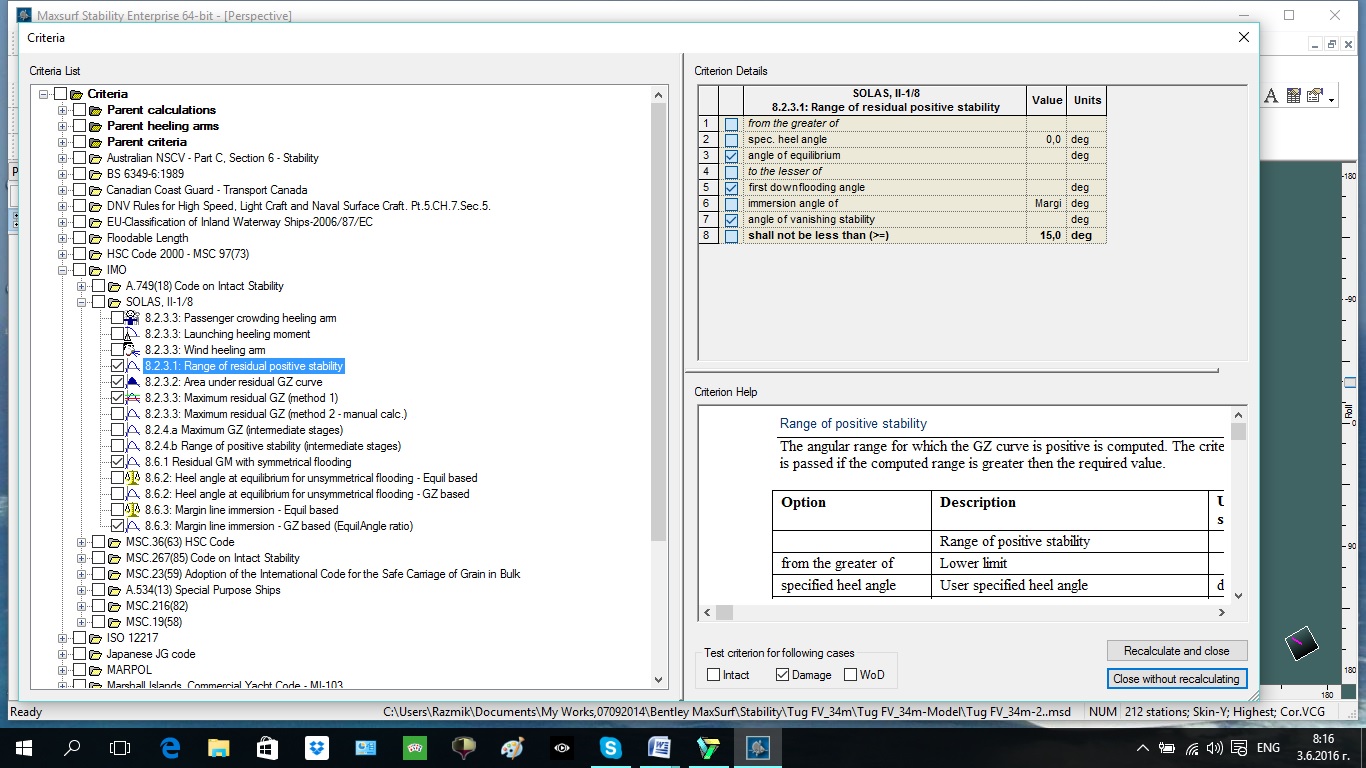Viewport: 1366px width, 768px height.
Task: Click the Area under residual GZ curve icon
Action: (x=133, y=382)
